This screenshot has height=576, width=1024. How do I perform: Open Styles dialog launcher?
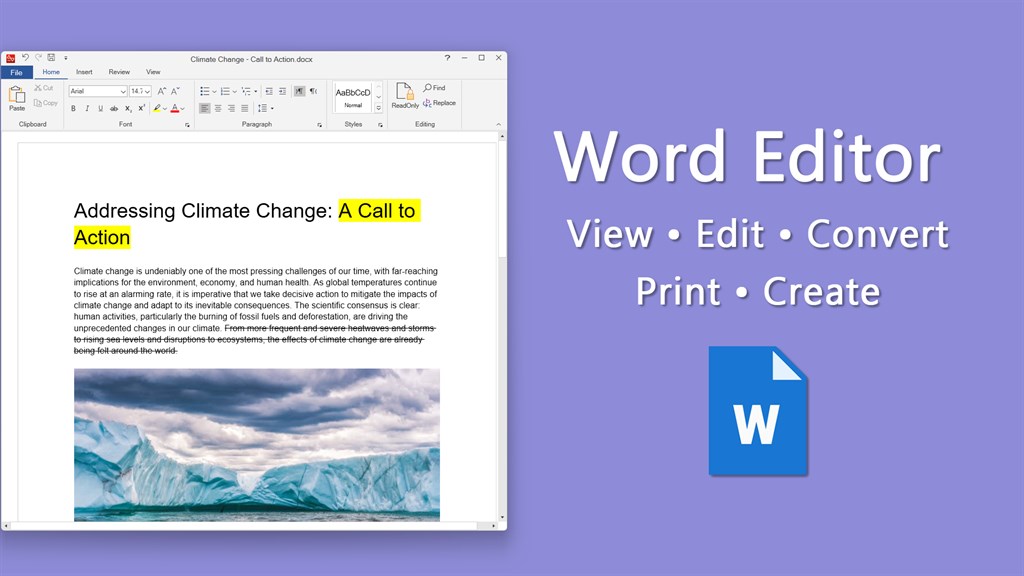click(x=380, y=125)
